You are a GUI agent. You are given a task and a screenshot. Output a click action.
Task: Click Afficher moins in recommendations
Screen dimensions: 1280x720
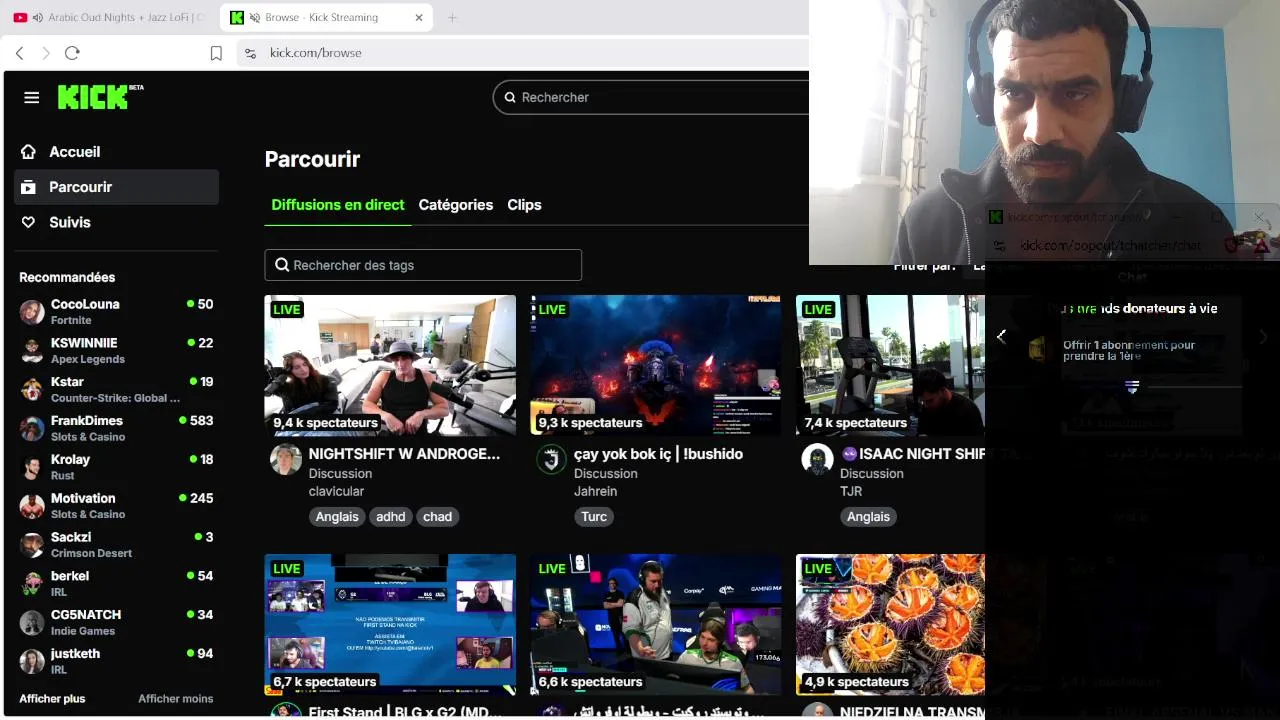175,699
